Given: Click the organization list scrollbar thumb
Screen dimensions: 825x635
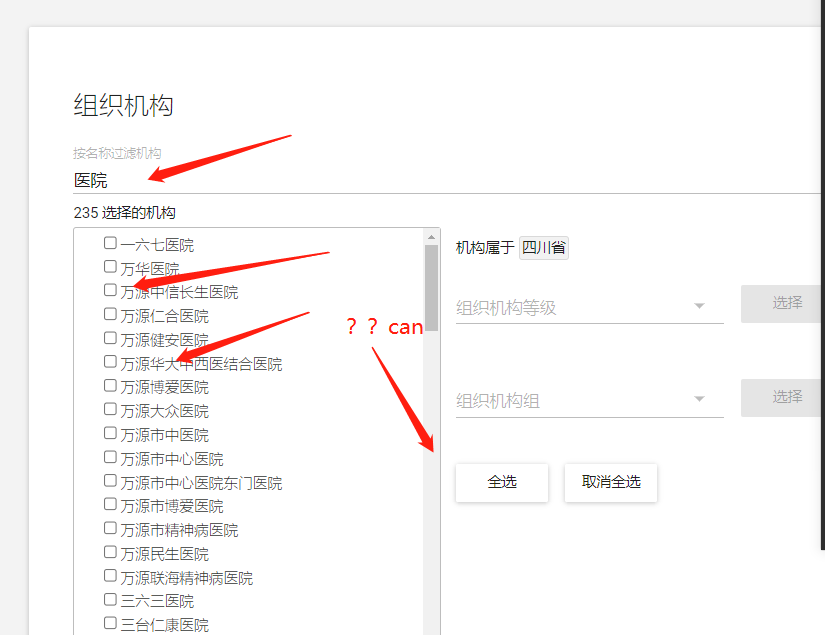Looking at the screenshot, I should (x=431, y=288).
